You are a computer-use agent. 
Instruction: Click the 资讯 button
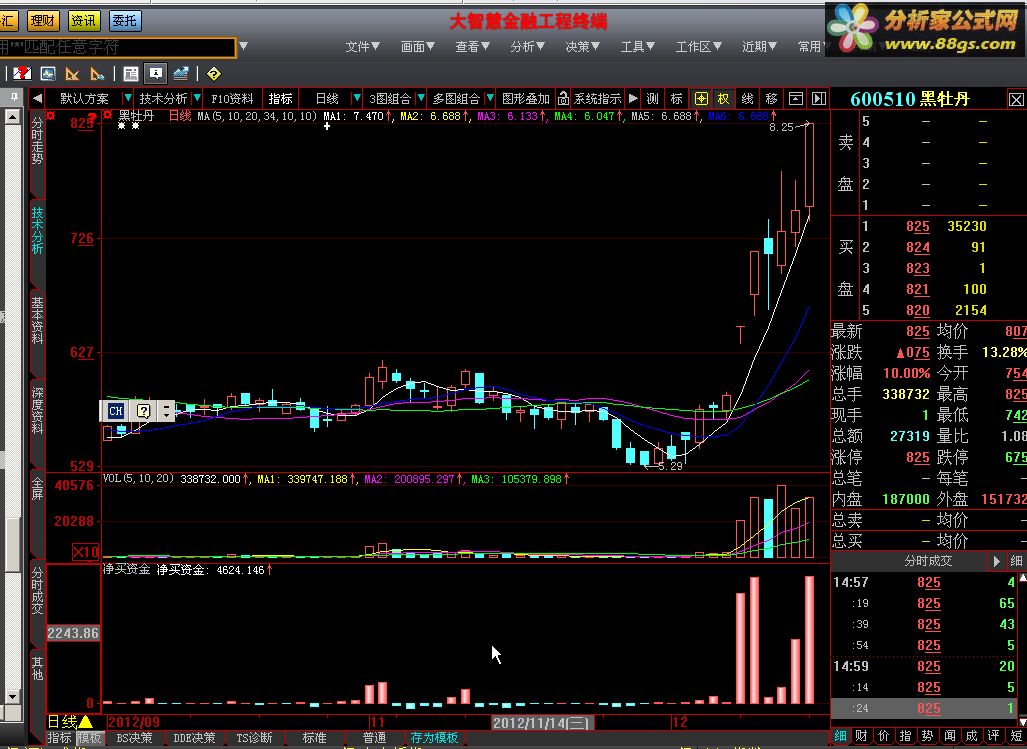pos(83,21)
